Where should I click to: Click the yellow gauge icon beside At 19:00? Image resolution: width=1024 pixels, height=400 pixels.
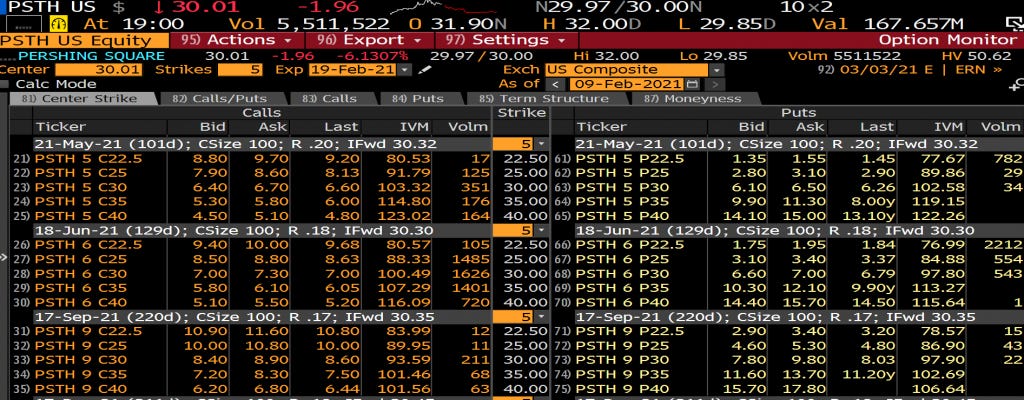coord(58,24)
